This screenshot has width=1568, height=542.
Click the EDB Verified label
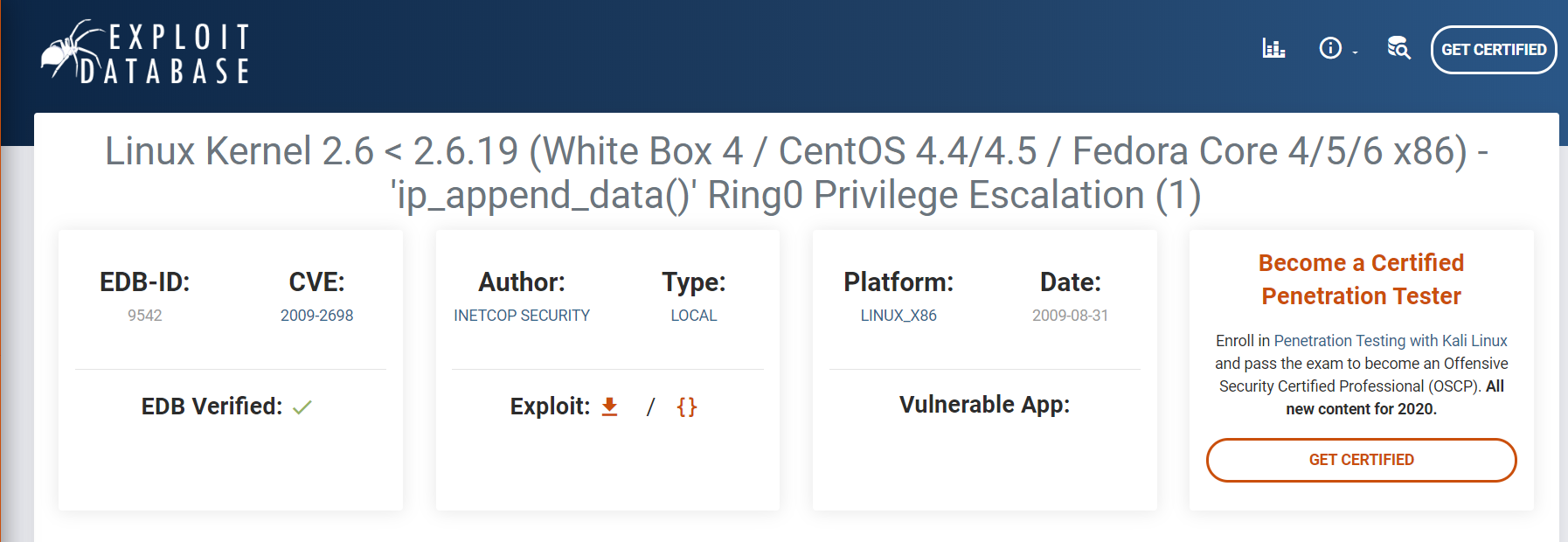(212, 406)
